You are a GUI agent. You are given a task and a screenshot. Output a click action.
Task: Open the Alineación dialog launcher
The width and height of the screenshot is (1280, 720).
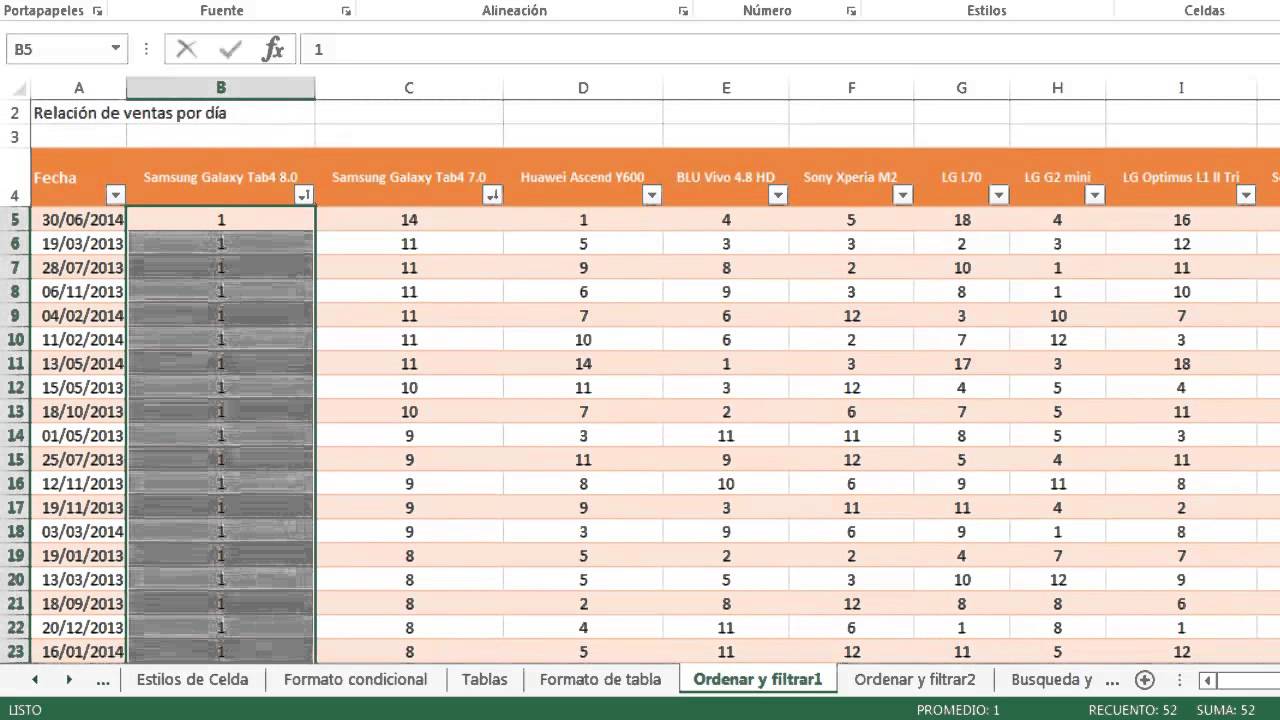pyautogui.click(x=683, y=11)
